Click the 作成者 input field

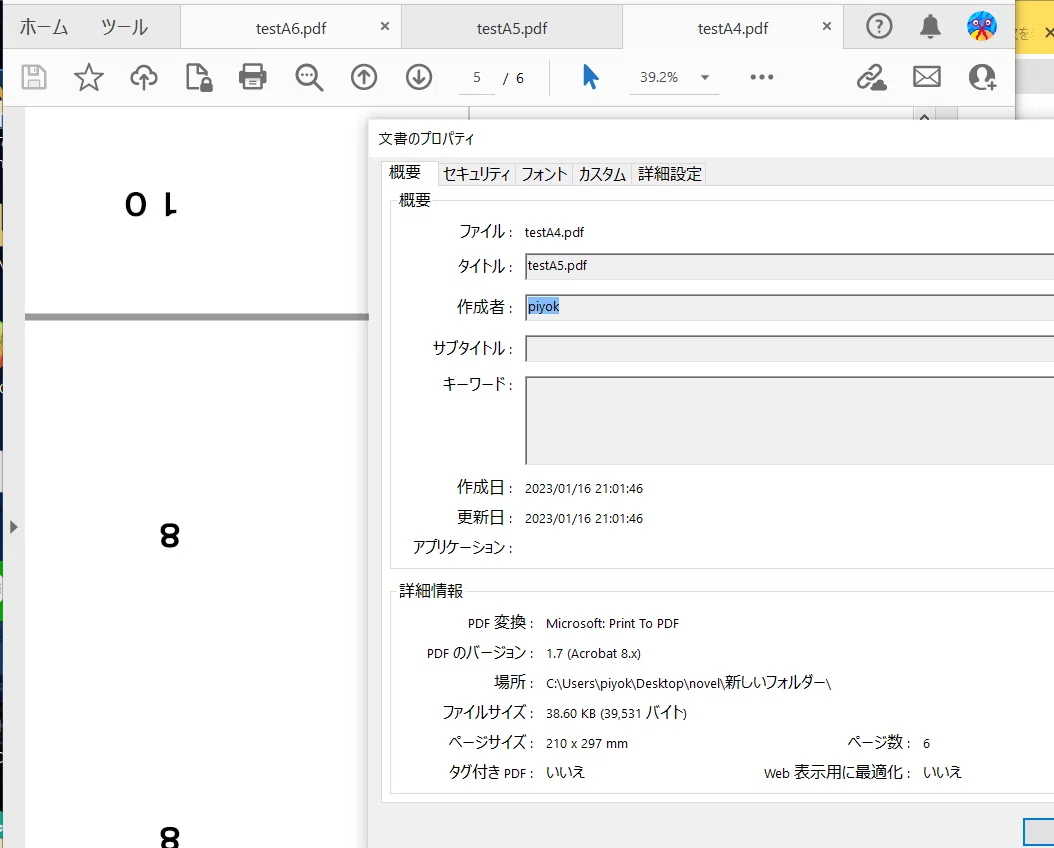coord(789,307)
